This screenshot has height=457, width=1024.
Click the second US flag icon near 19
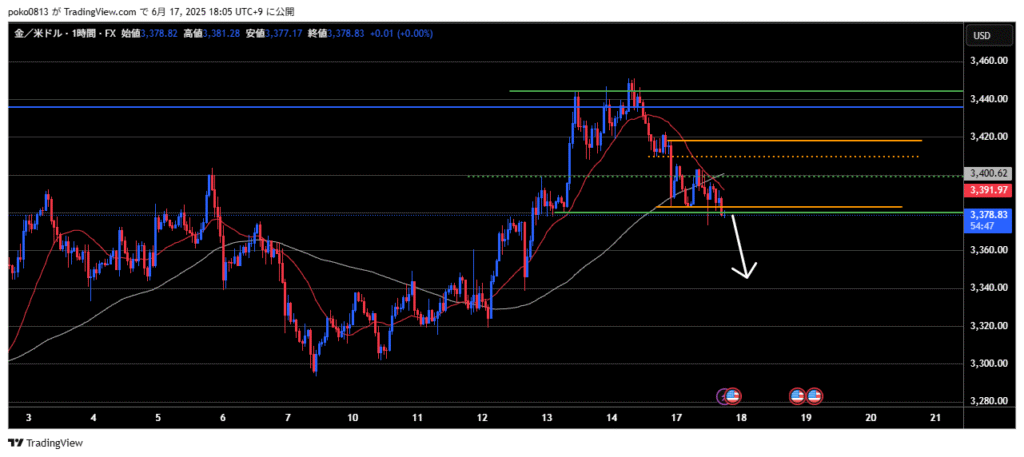point(814,396)
